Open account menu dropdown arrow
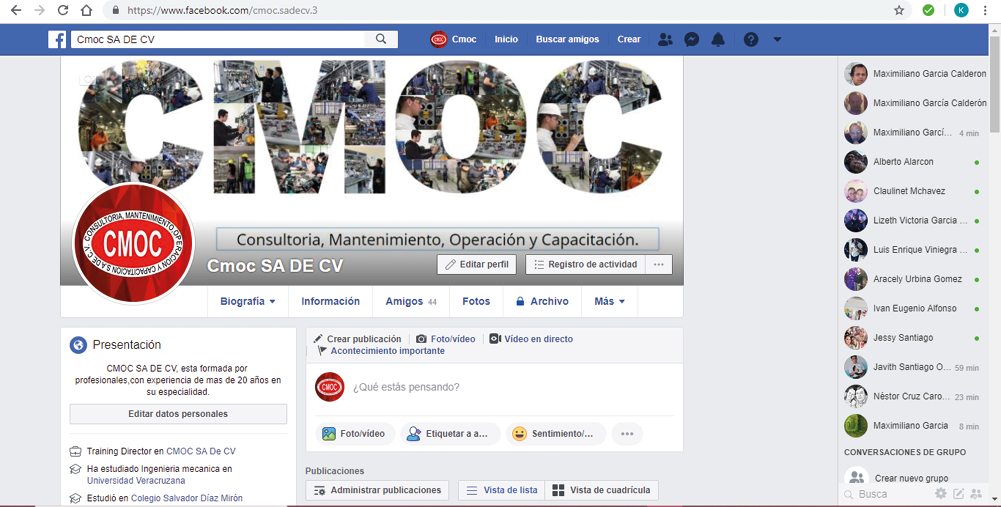1001x507 pixels. 777,40
